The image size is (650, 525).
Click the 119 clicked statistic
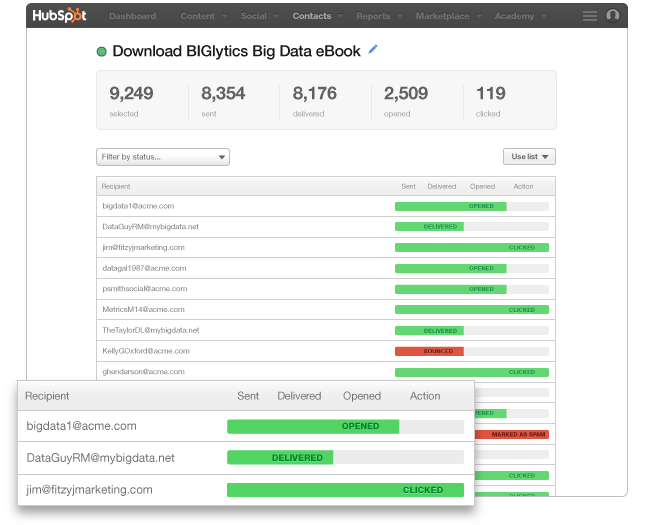(x=491, y=100)
